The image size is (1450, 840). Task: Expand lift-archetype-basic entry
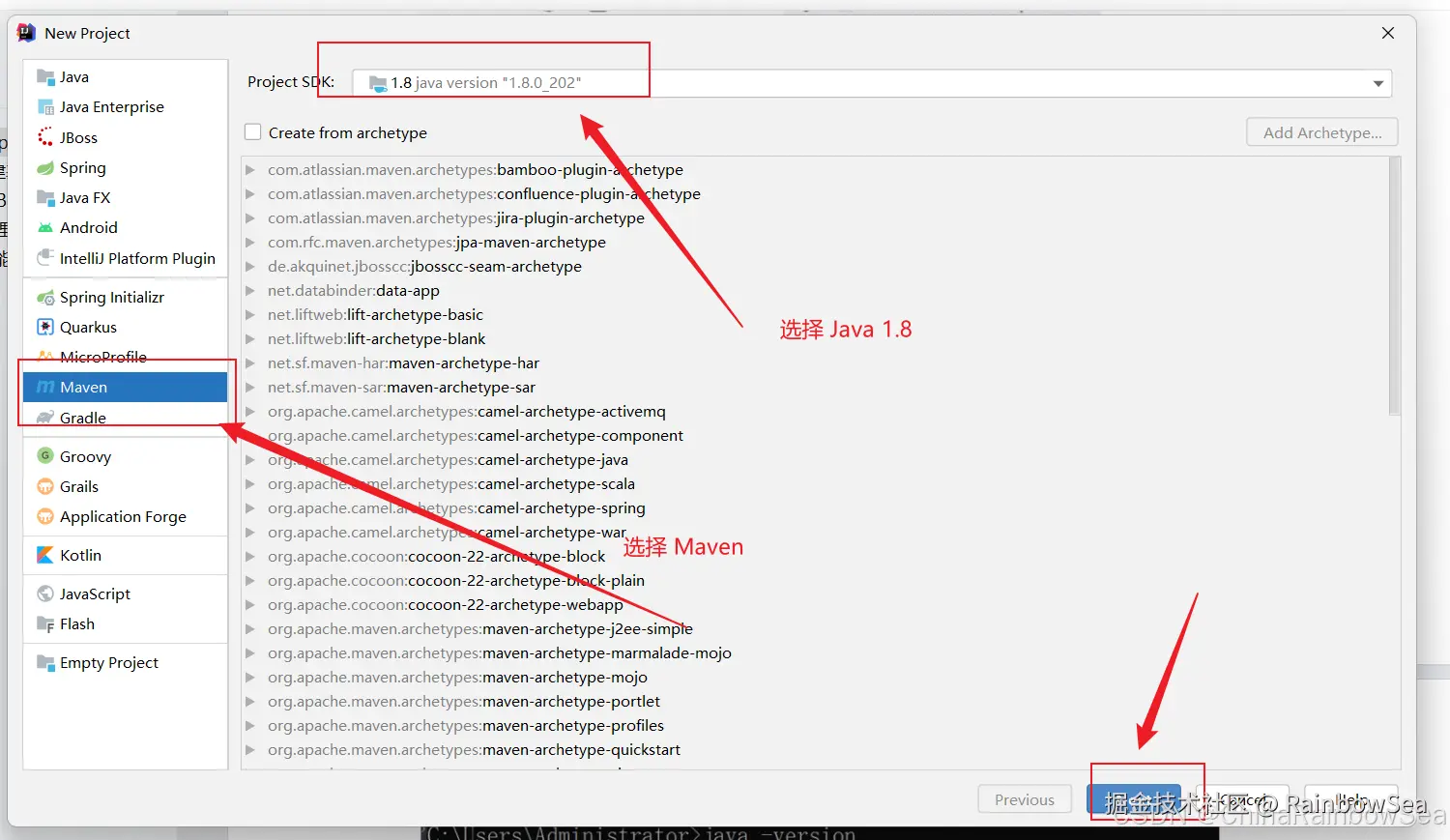250,315
